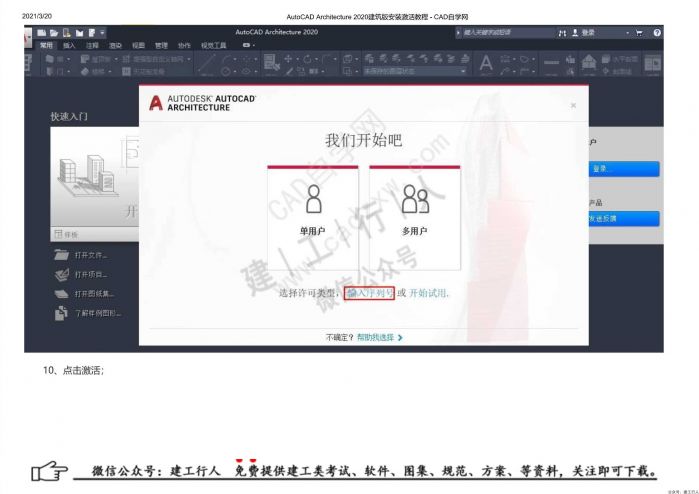Viewport: 699px width, 494px height.
Task: Click 了解样例图形 on start page
Action: 88,313
